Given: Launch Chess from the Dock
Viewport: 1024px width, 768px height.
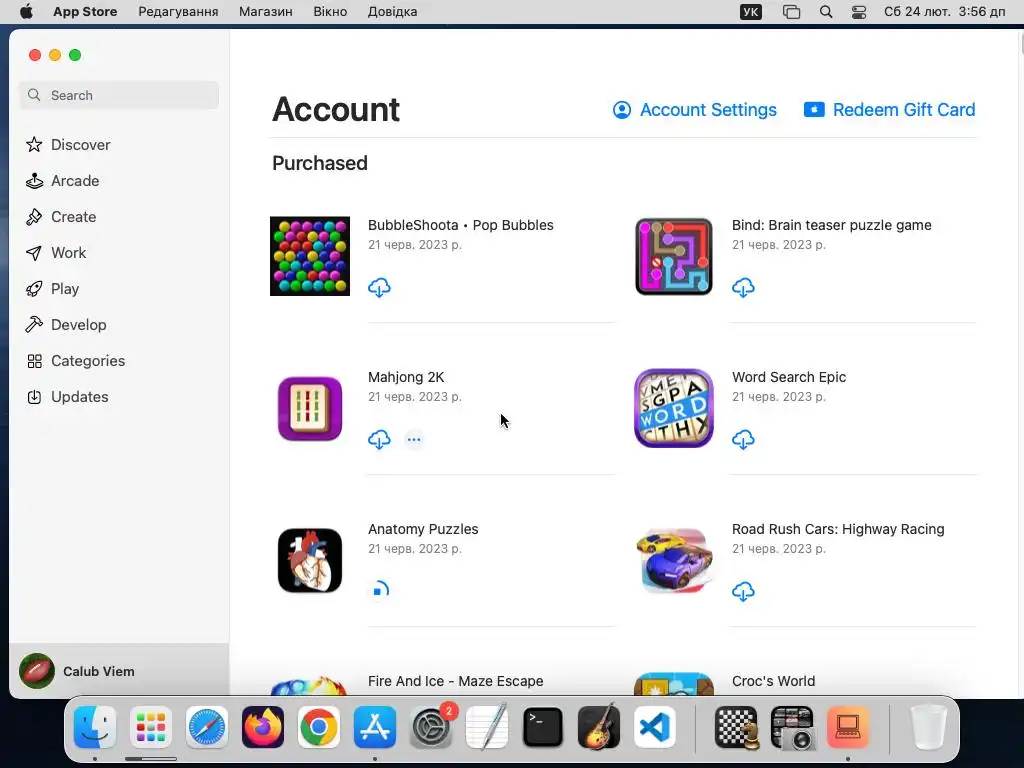Looking at the screenshot, I should (x=737, y=727).
